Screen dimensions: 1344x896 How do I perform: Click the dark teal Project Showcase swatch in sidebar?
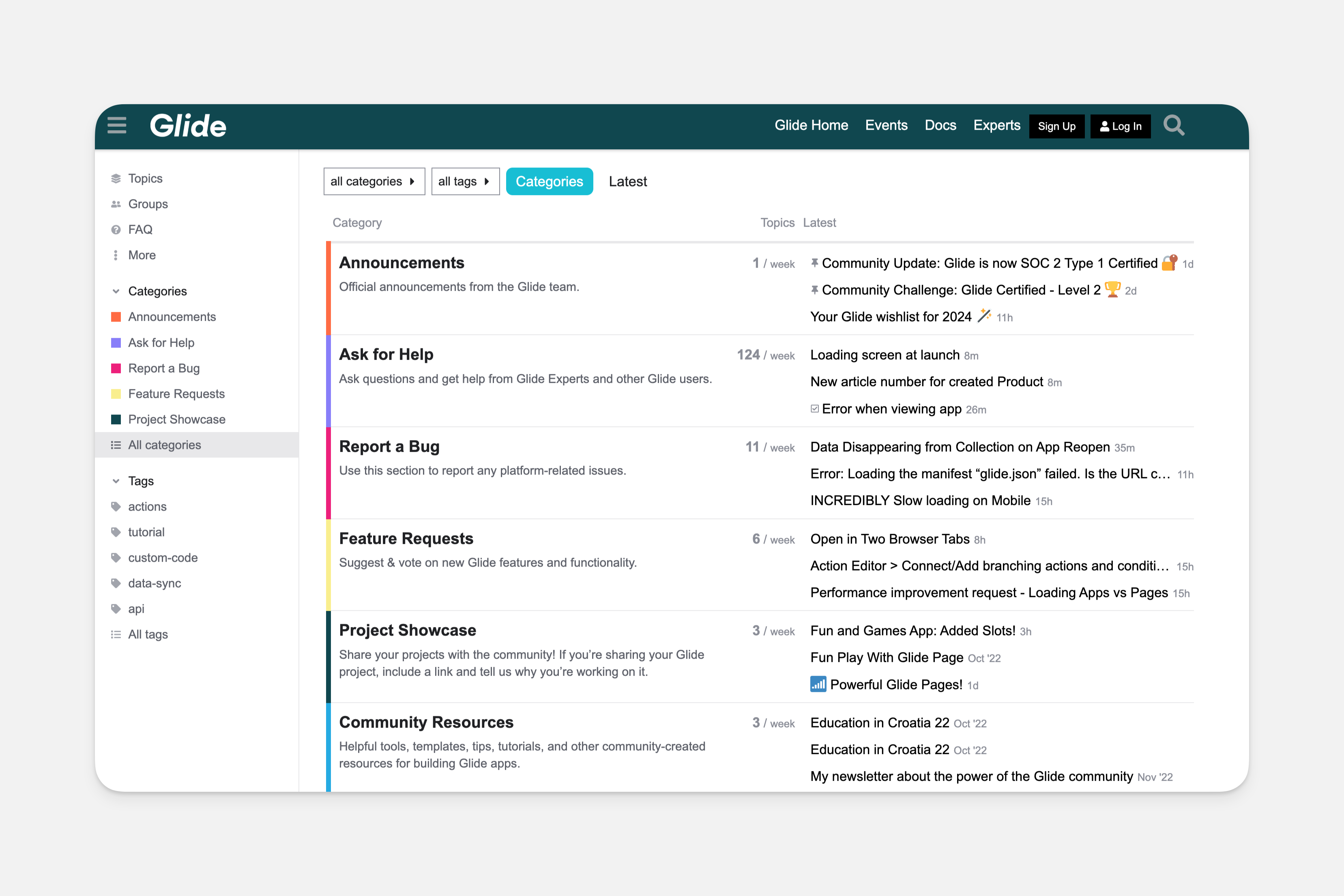(116, 419)
